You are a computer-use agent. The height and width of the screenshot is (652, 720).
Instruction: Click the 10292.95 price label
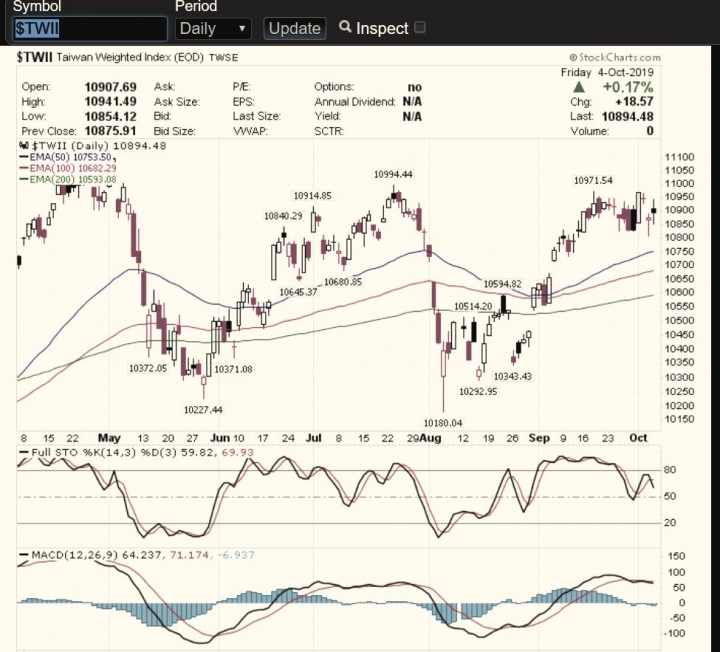(478, 392)
